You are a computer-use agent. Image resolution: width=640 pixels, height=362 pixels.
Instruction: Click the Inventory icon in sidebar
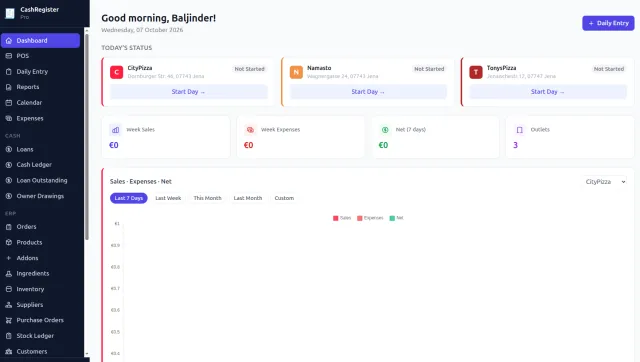9,289
